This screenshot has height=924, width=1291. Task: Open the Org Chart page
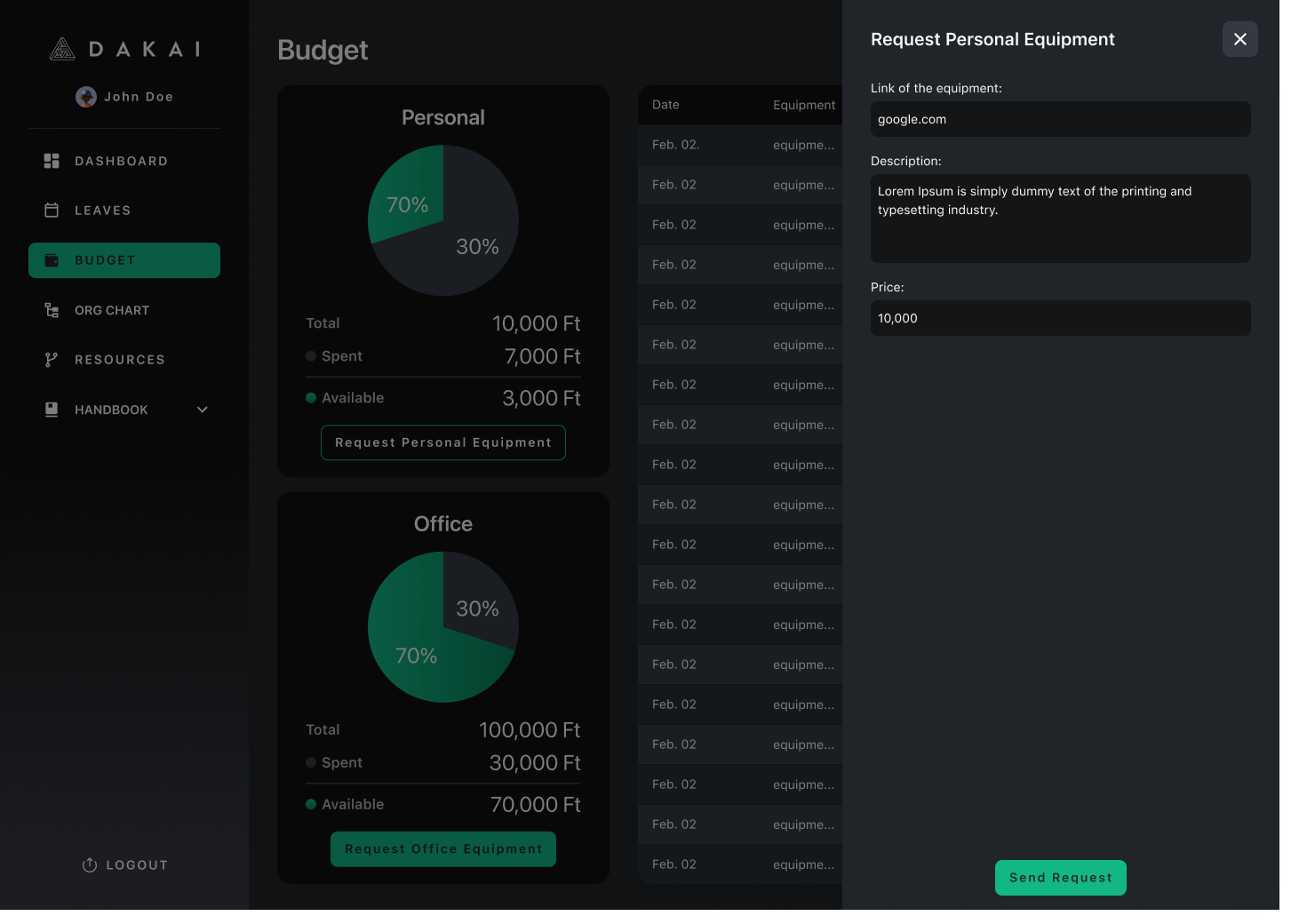click(x=112, y=310)
